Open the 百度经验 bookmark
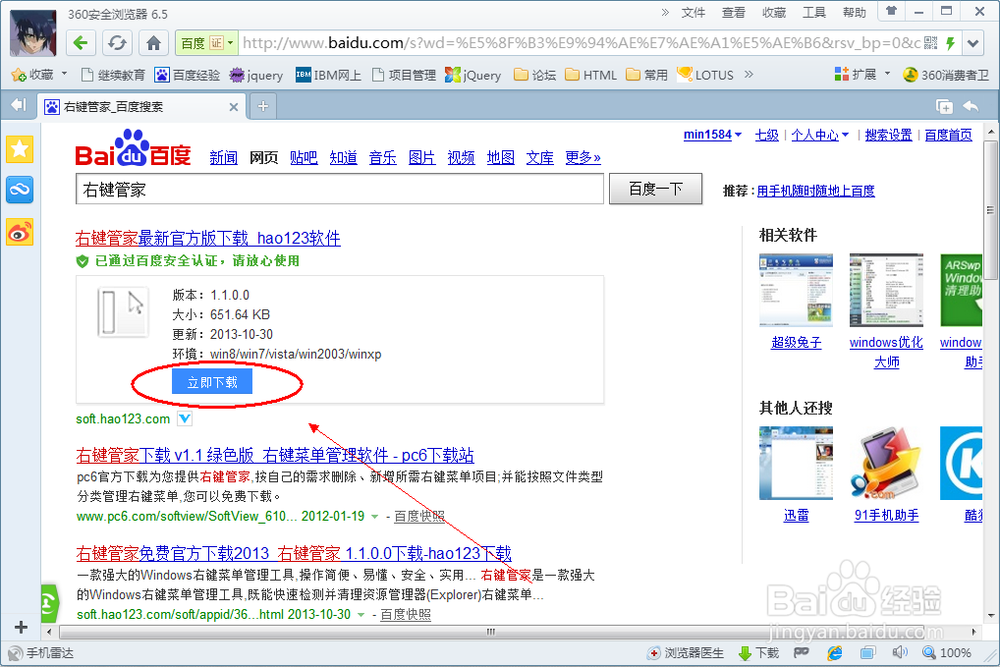This screenshot has width=1000, height=667. click(x=188, y=75)
